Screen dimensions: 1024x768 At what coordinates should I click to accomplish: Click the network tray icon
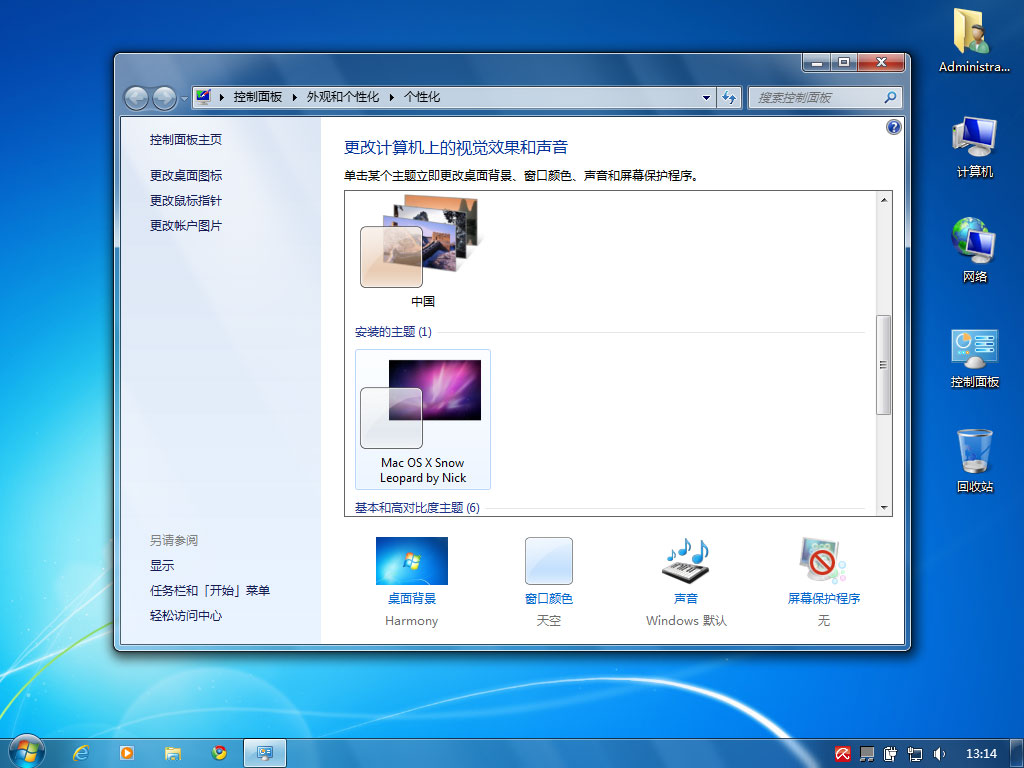pos(915,754)
